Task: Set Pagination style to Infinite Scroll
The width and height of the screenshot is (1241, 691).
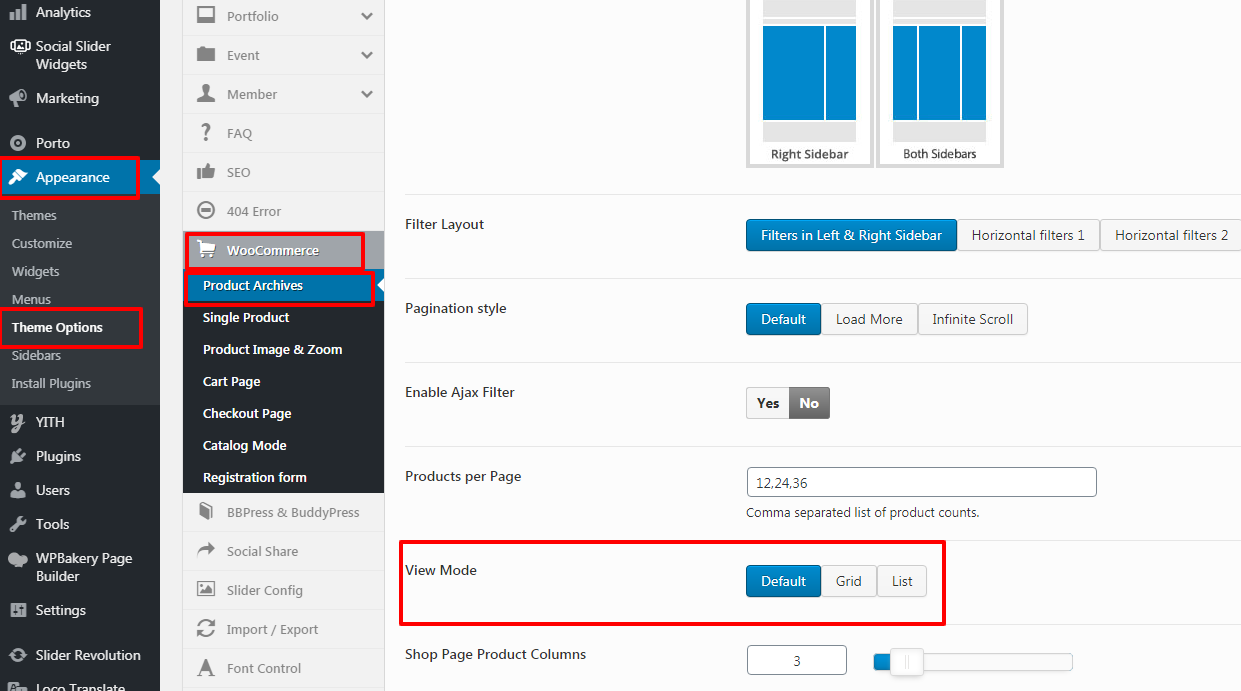Action: pyautogui.click(x=972, y=319)
